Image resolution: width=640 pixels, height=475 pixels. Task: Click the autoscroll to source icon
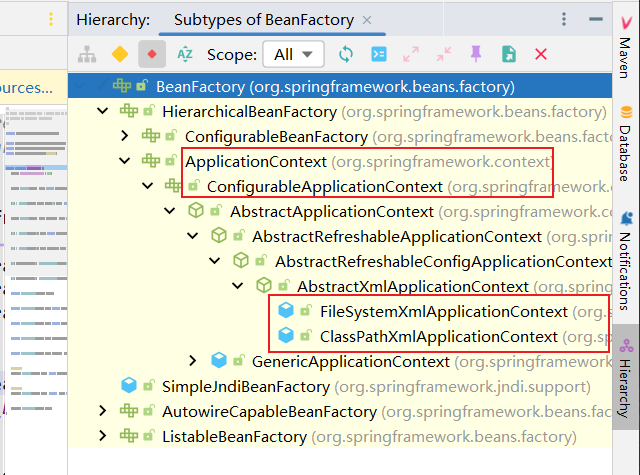pyautogui.click(x=378, y=54)
